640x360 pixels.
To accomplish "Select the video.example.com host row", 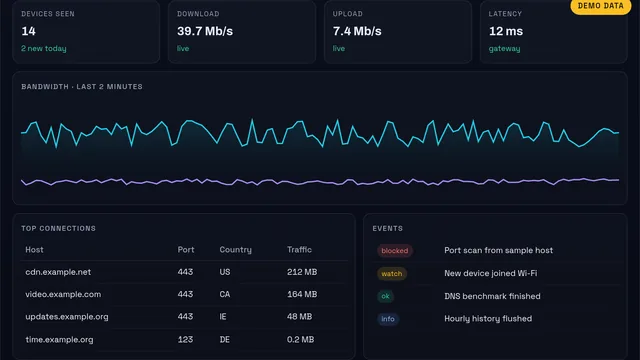I will click(184, 294).
